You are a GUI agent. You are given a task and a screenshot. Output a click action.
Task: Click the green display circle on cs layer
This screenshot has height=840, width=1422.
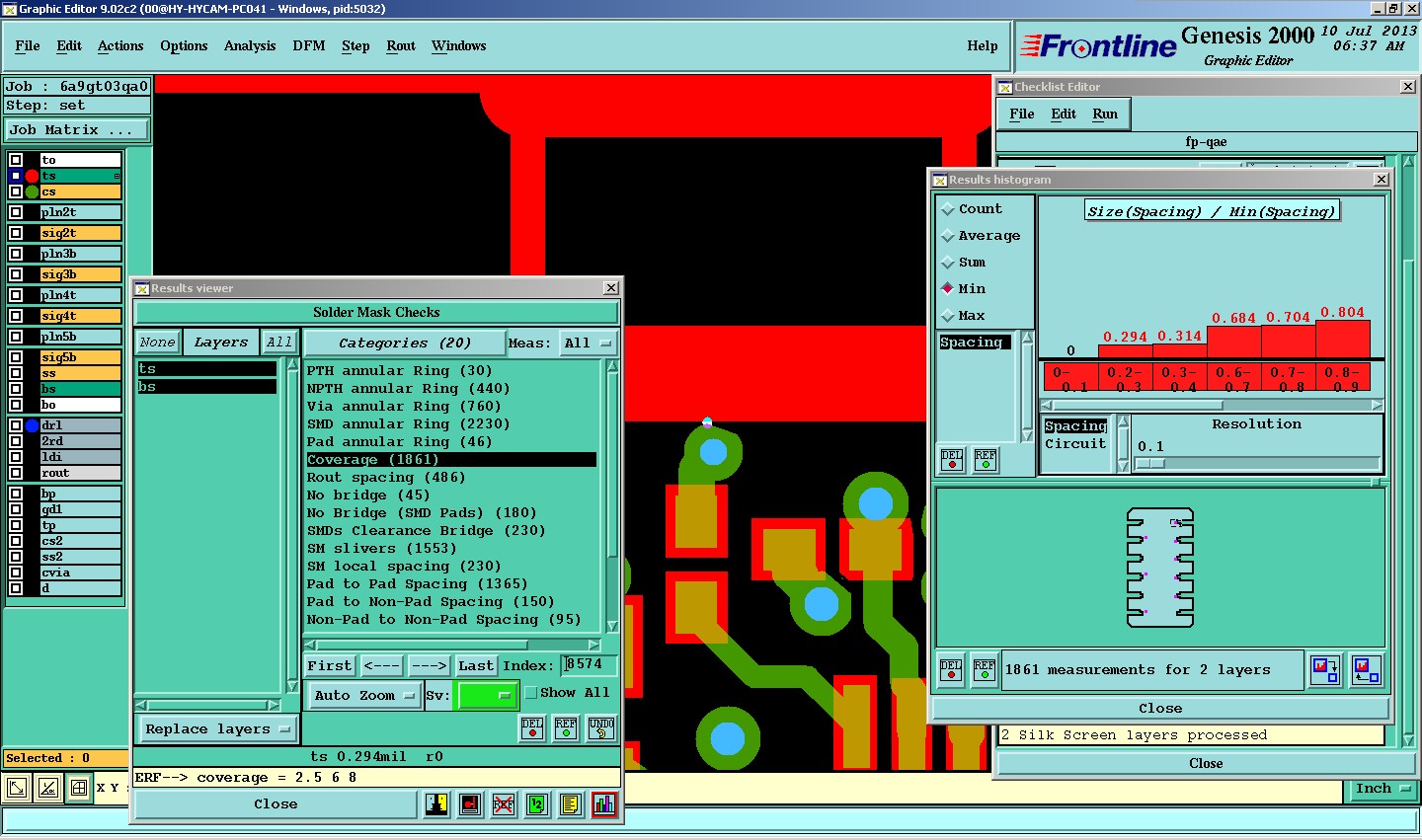pos(33,191)
